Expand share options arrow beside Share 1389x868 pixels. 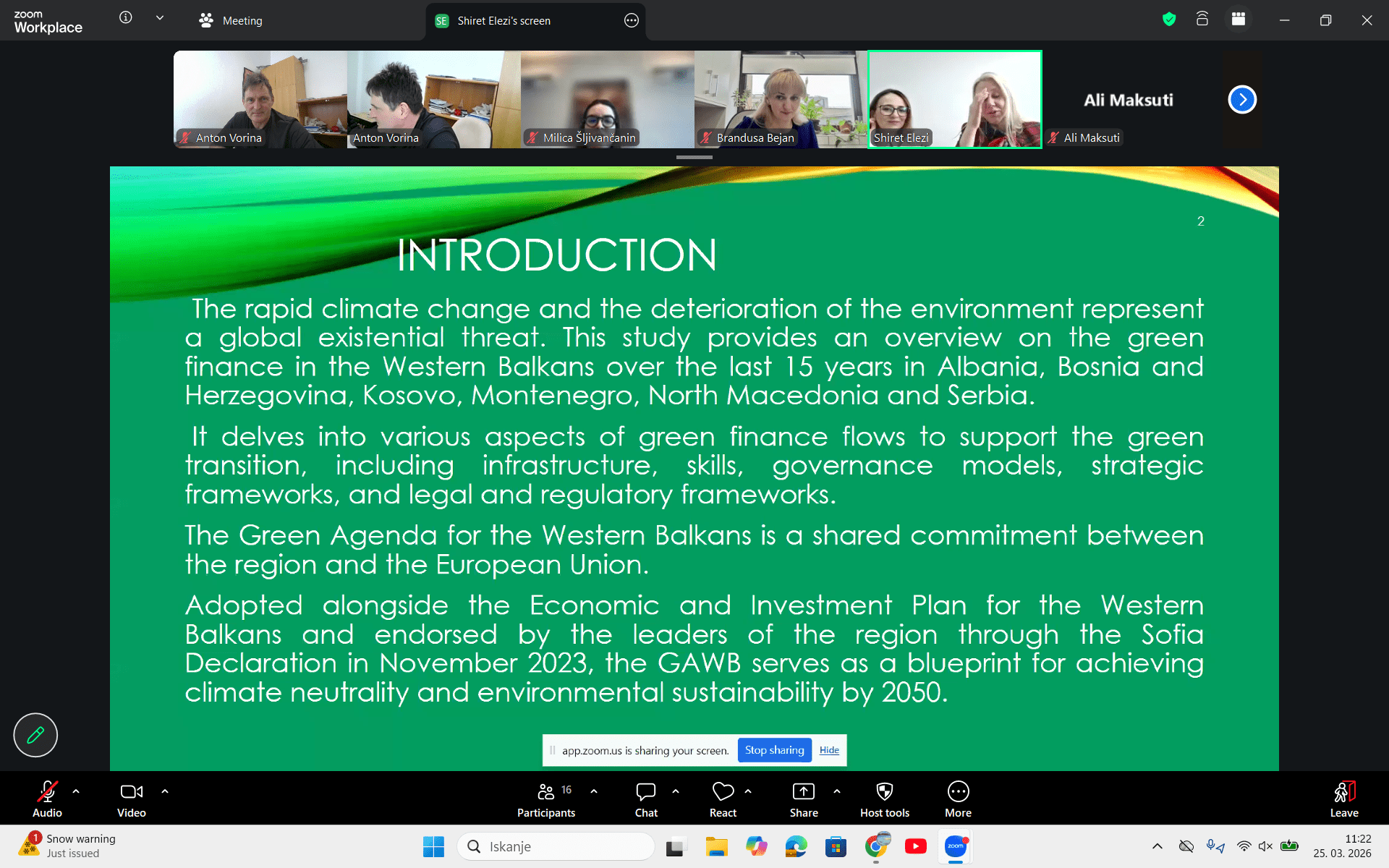pos(837,791)
